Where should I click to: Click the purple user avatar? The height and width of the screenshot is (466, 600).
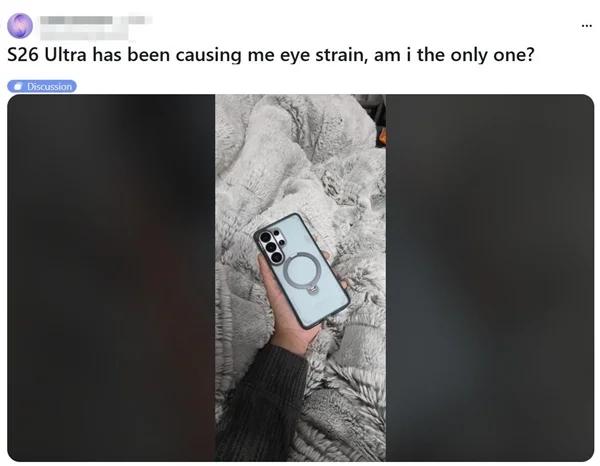20,25
